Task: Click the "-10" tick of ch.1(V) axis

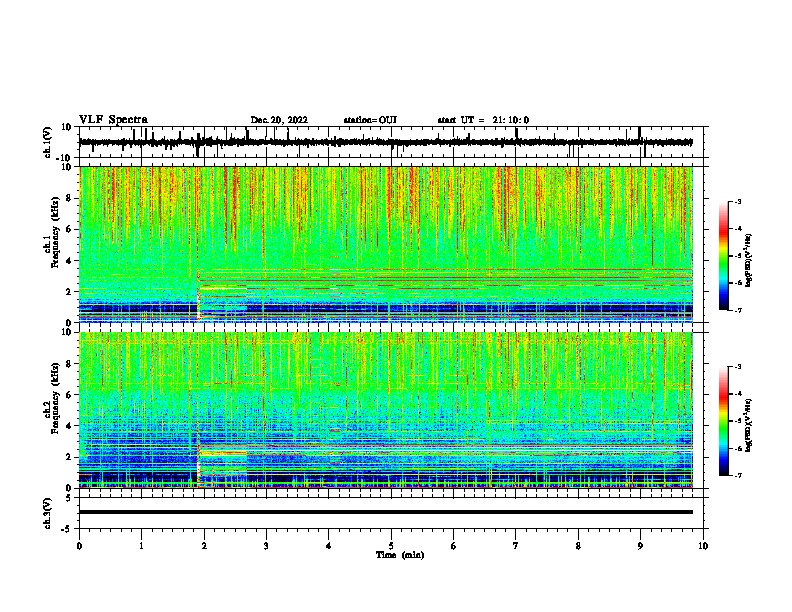Action: pos(64,158)
